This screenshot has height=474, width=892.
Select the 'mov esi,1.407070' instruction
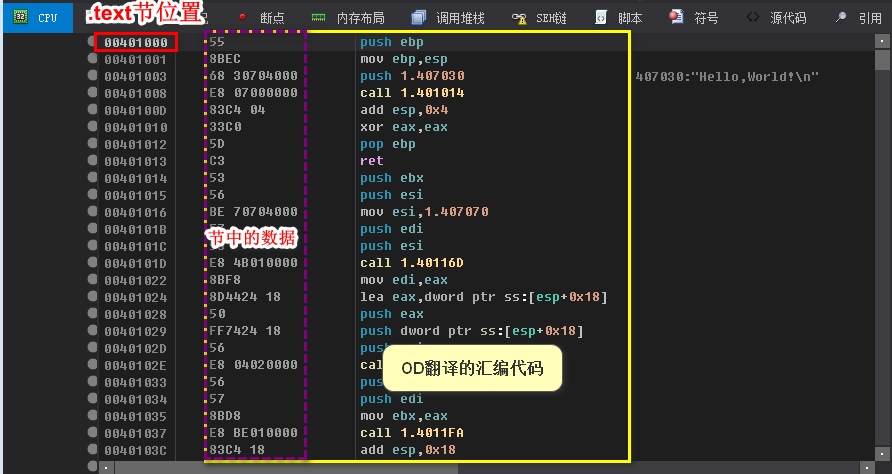424,212
